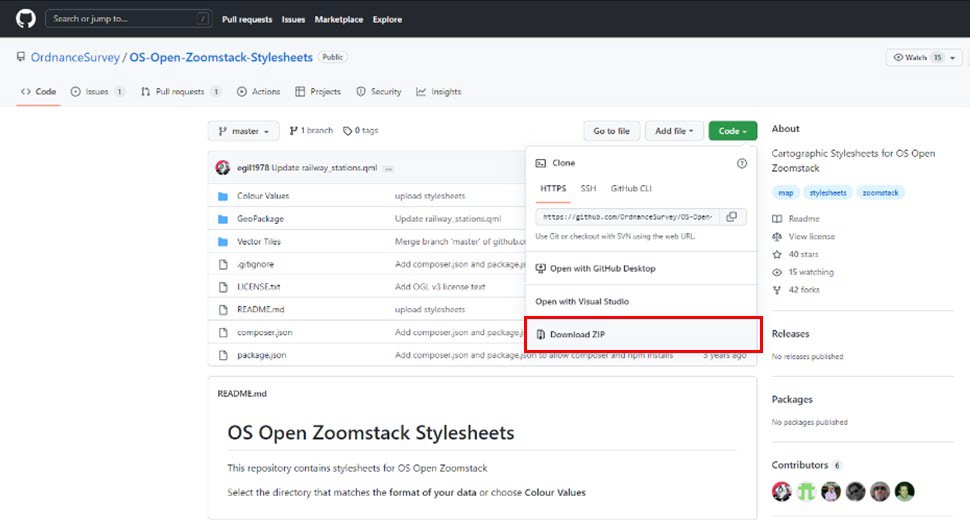Open Explore in top navigation

(x=387, y=19)
